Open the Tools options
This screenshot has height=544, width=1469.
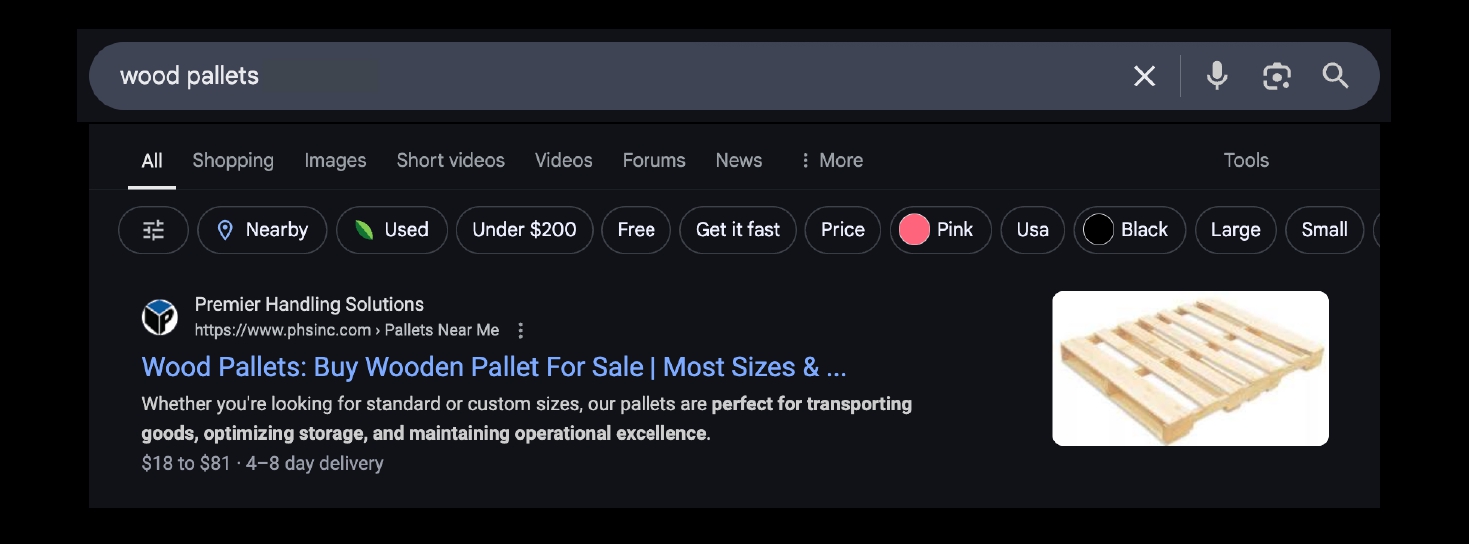[1246, 160]
